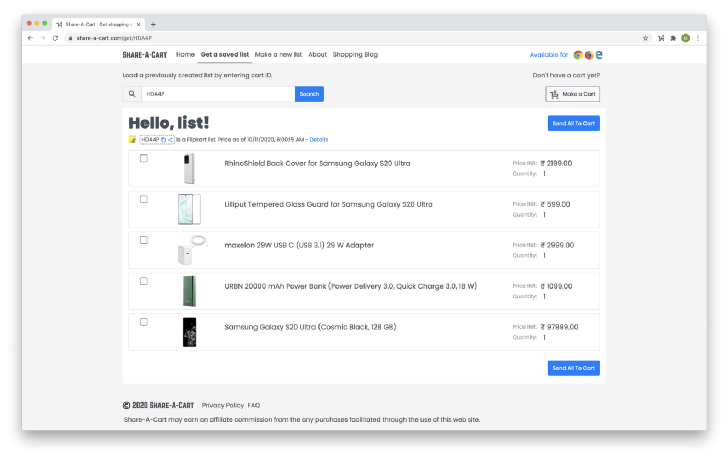Click the Flipkart logo icon next to cart ID
This screenshot has height=459, width=728.
coord(132,139)
